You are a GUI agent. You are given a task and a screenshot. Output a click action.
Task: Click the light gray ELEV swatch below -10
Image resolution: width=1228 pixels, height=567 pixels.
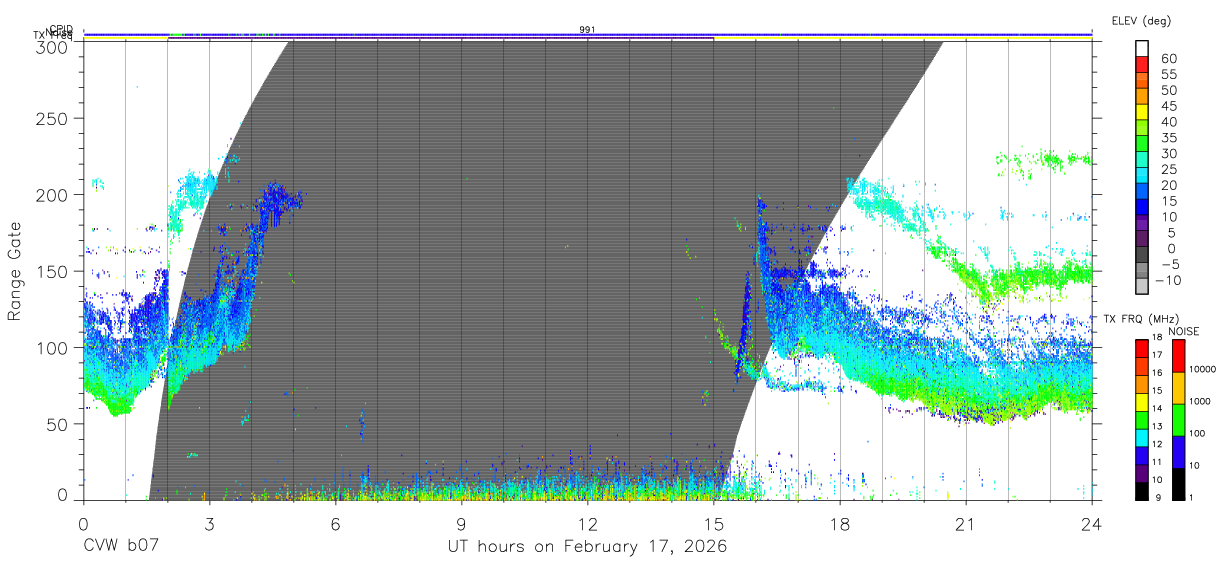coord(1144,288)
